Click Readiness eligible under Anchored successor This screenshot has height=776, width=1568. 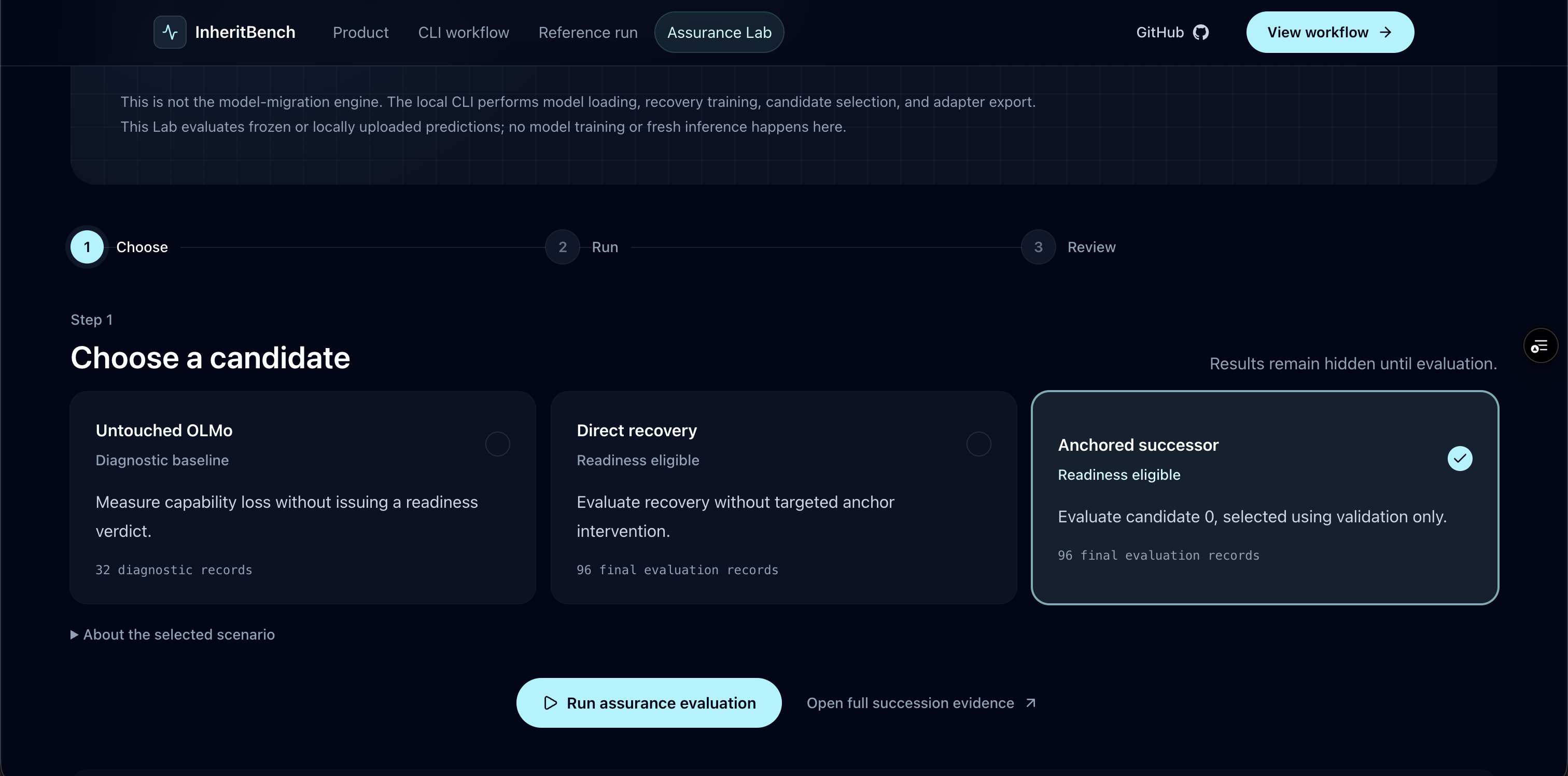pos(1119,475)
